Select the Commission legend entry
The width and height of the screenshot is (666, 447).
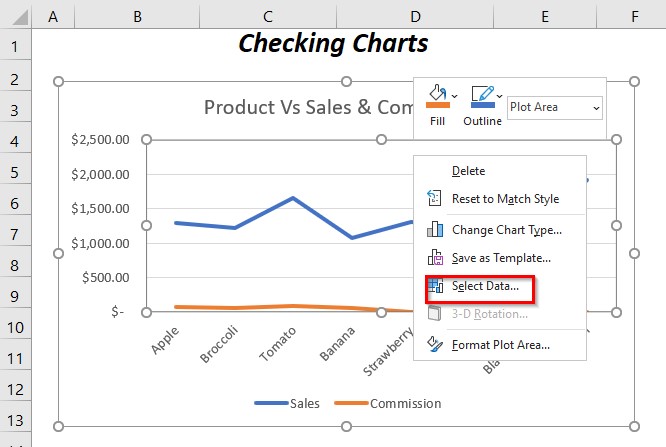405,404
